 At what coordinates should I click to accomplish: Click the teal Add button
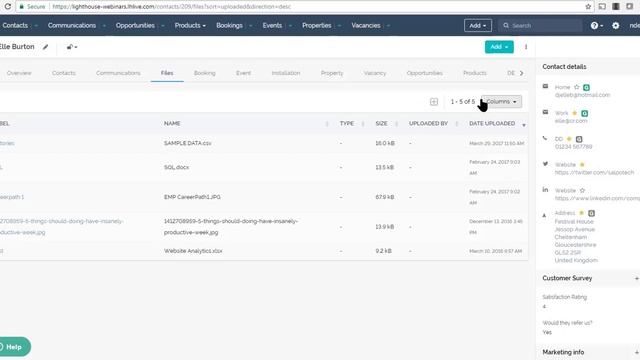[499, 47]
